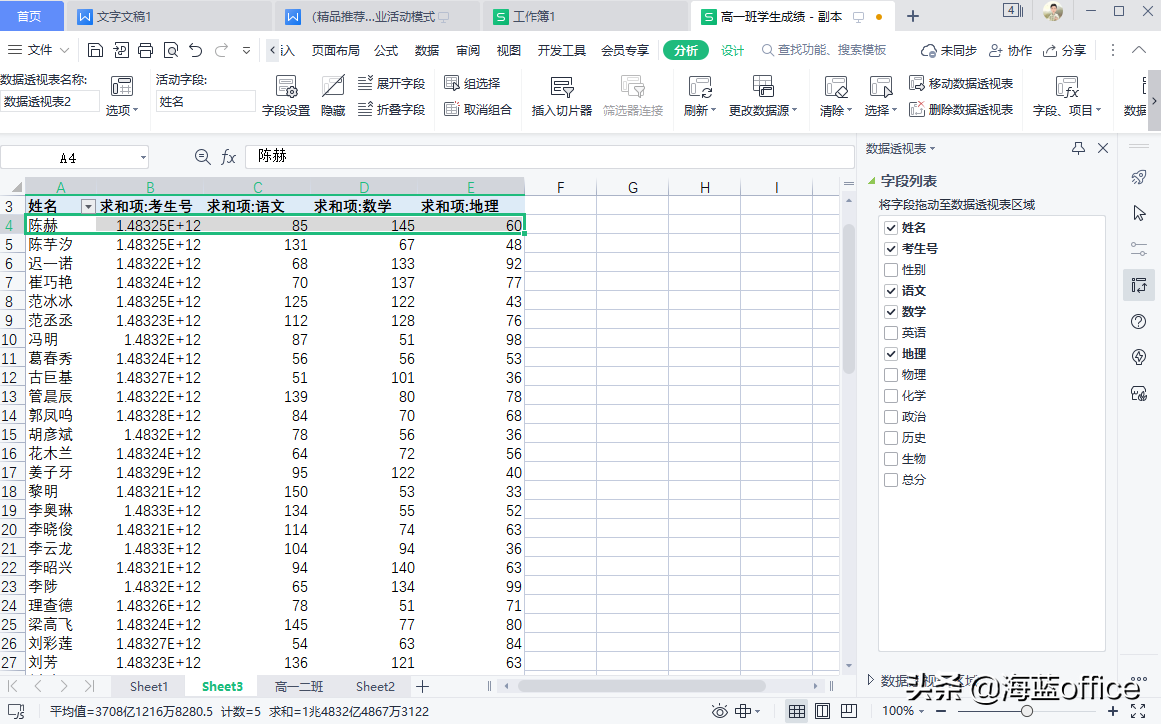Open the 数据 ribbon tab
This screenshot has height=724, width=1161.
pyautogui.click(x=426, y=50)
